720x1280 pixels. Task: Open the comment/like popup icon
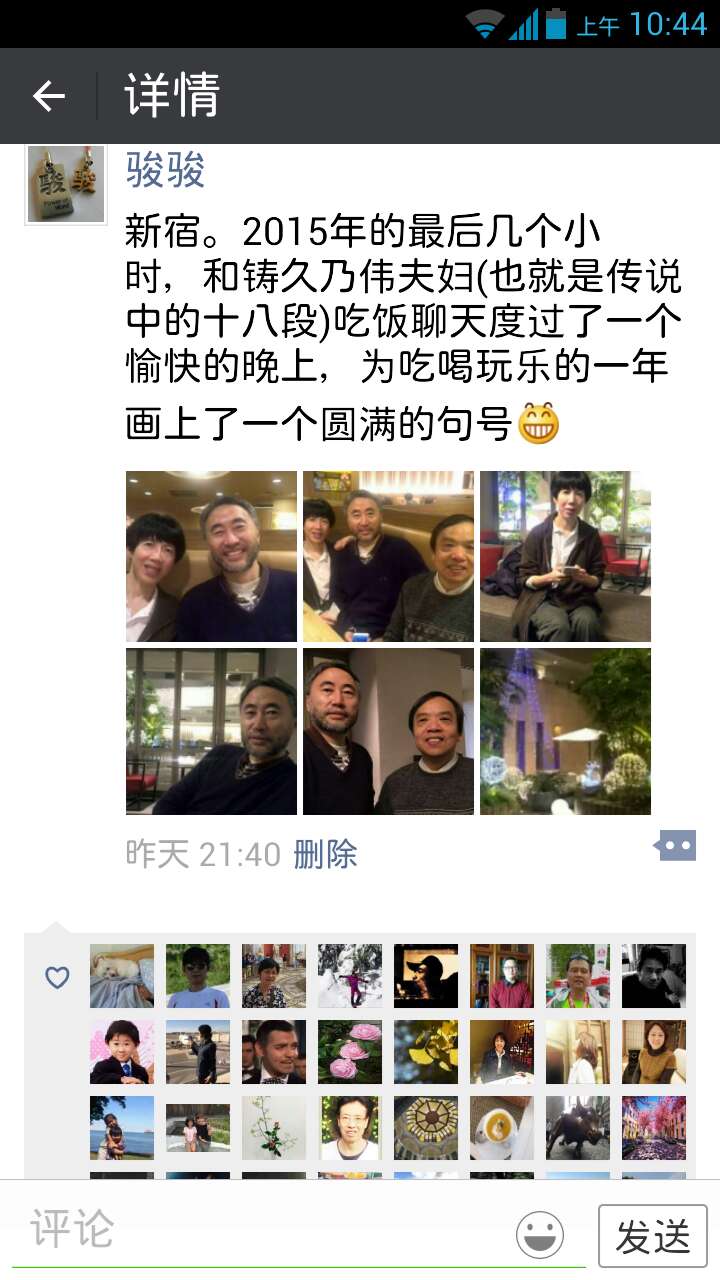click(675, 846)
